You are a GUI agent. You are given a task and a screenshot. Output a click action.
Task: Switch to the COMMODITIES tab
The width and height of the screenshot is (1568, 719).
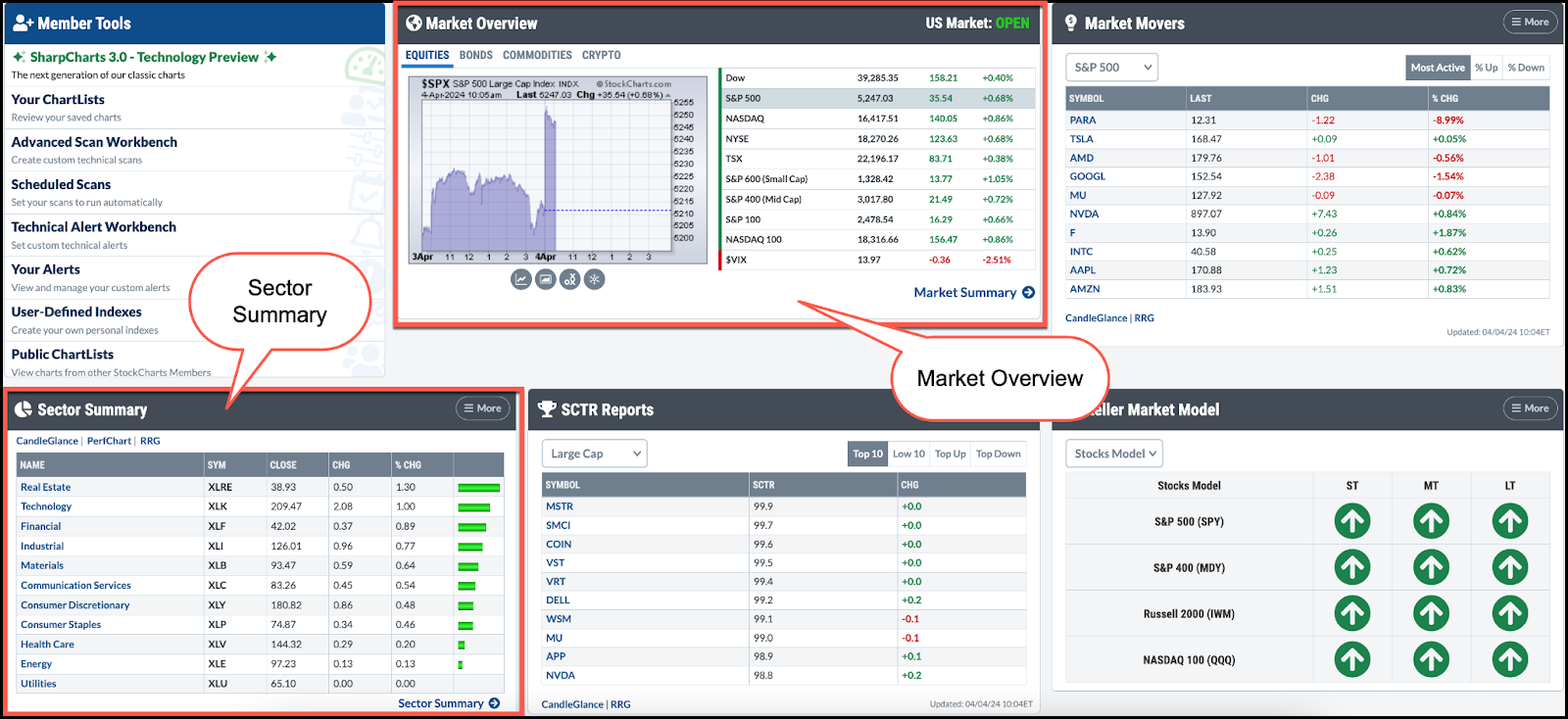point(537,55)
